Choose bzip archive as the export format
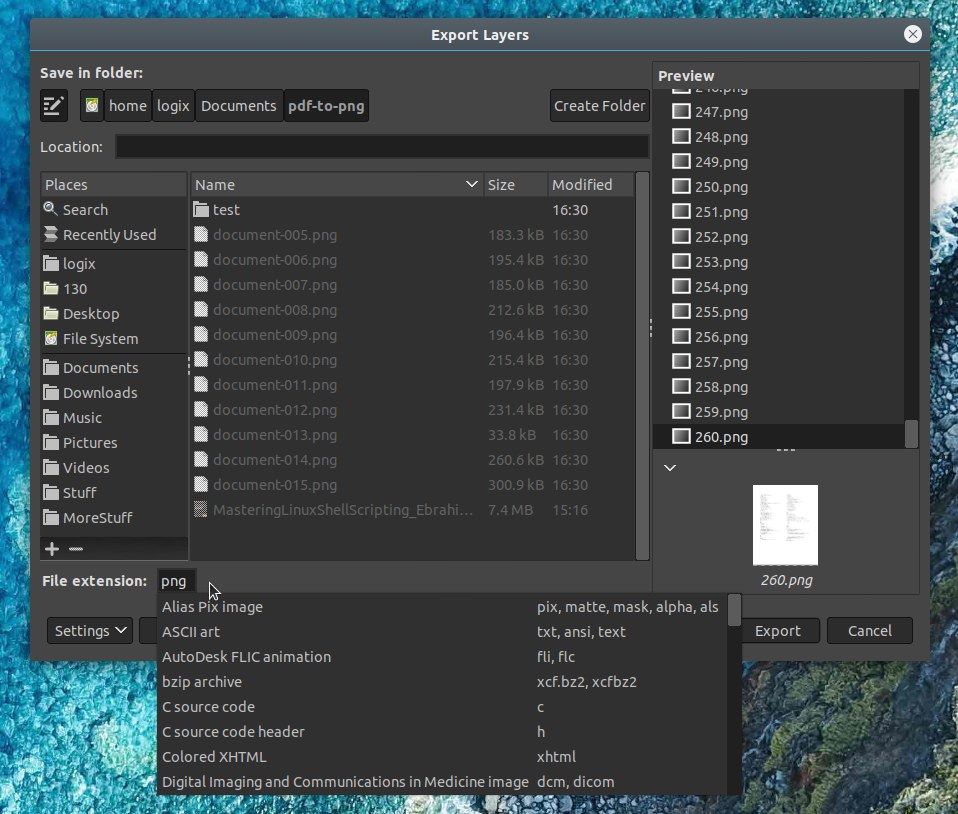 [202, 681]
